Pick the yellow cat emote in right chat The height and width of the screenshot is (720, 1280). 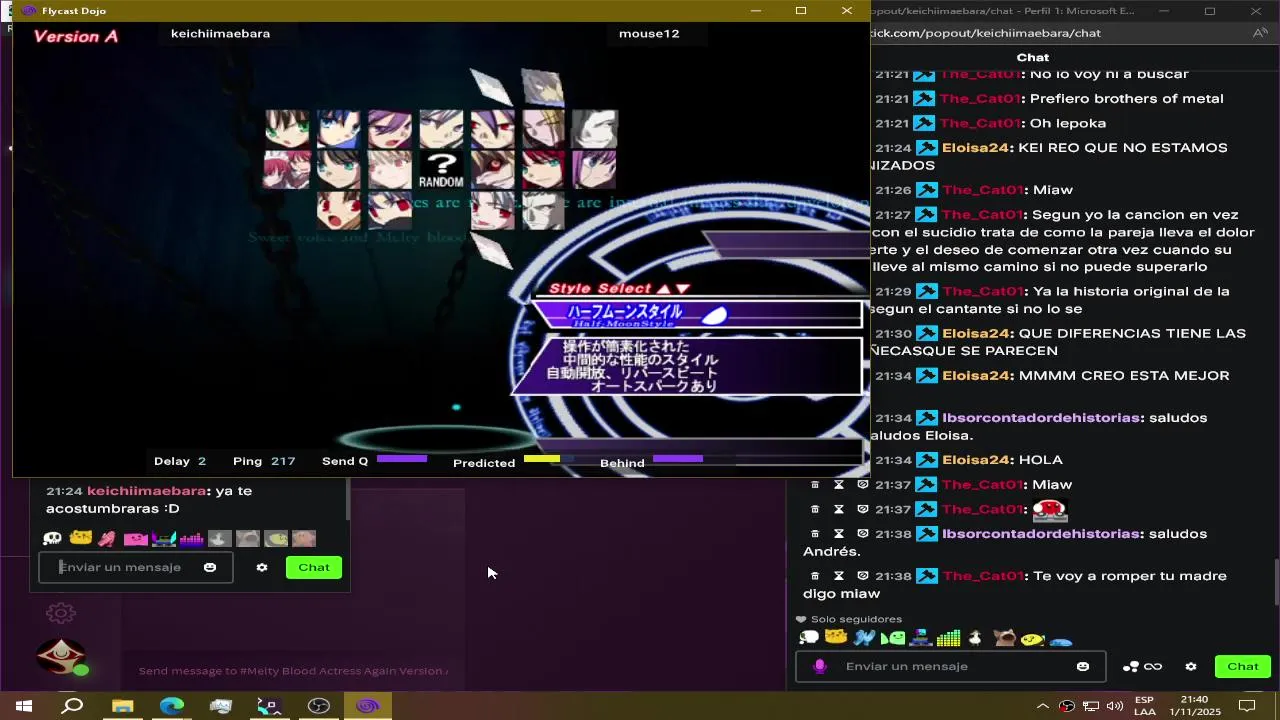pos(836,636)
